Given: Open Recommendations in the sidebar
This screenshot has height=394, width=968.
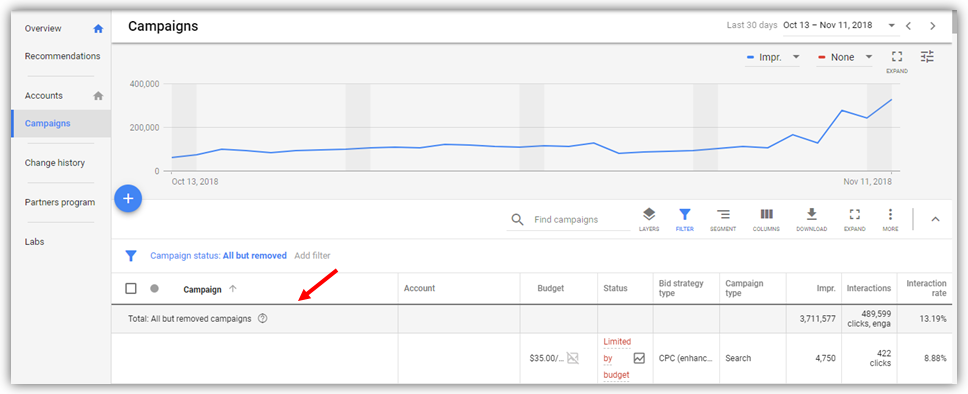Looking at the screenshot, I should coord(62,56).
